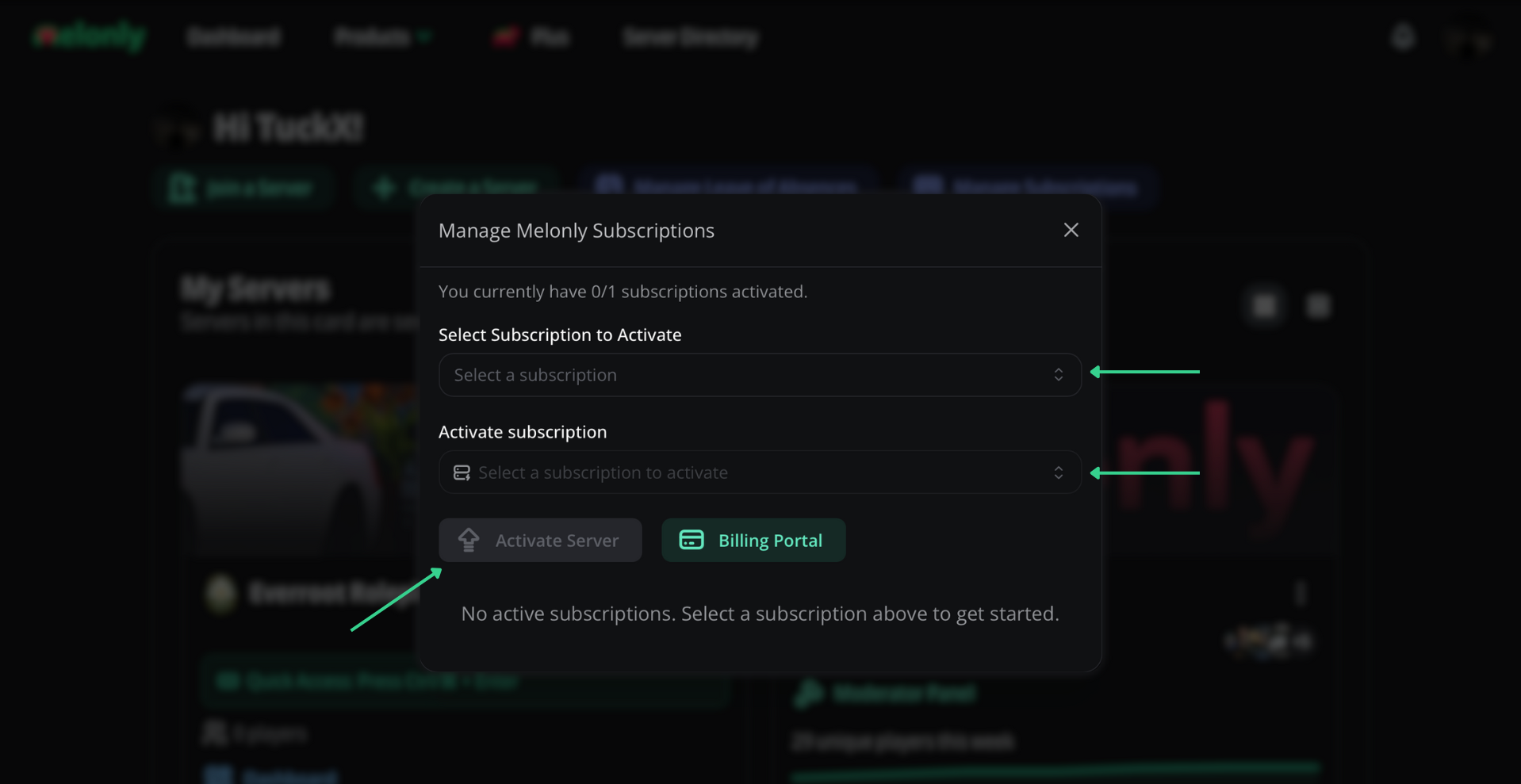1521x784 pixels.
Task: Click the 'Select Subscription to Activate' label
Action: tap(560, 335)
